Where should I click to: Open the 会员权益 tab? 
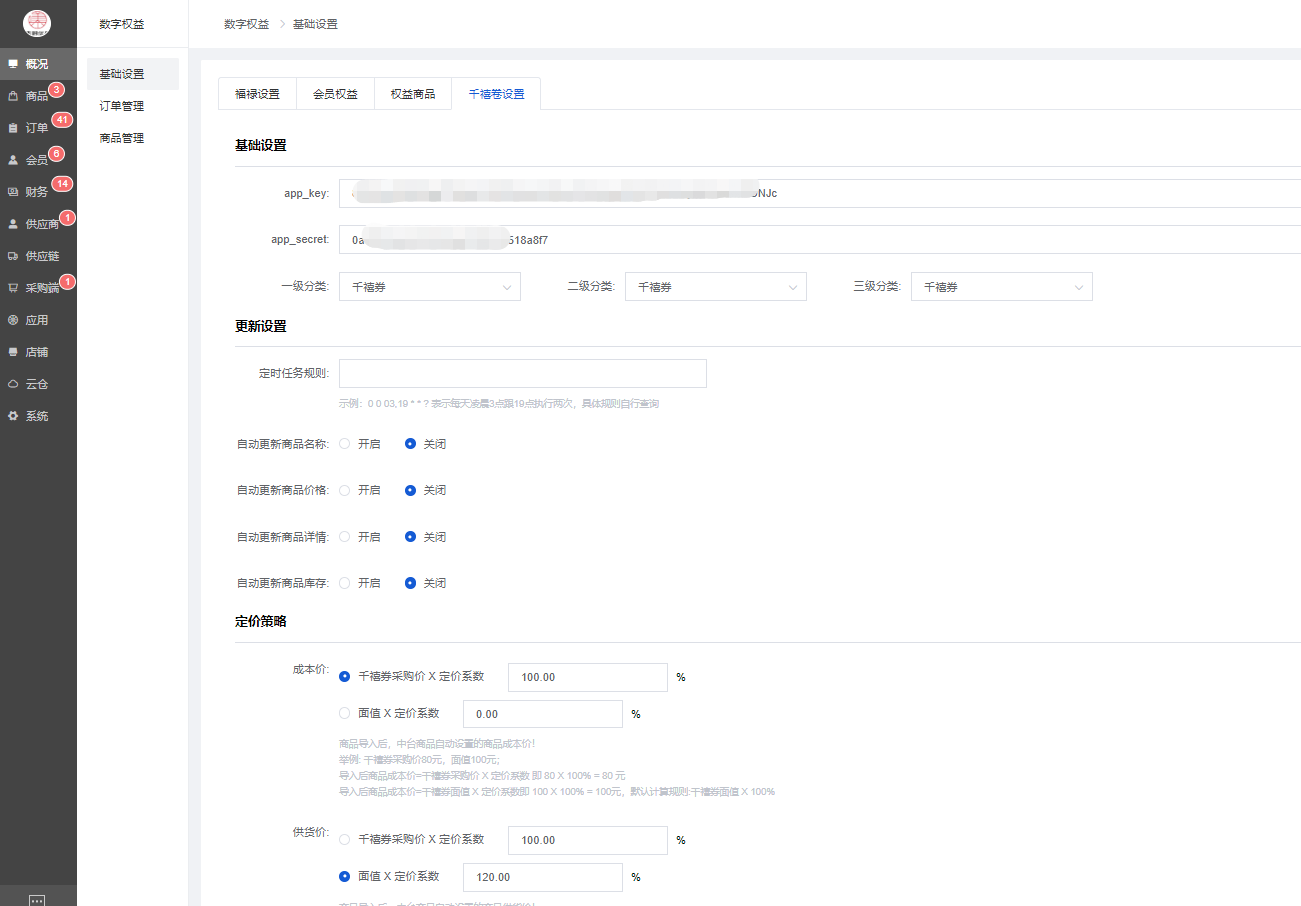[335, 94]
